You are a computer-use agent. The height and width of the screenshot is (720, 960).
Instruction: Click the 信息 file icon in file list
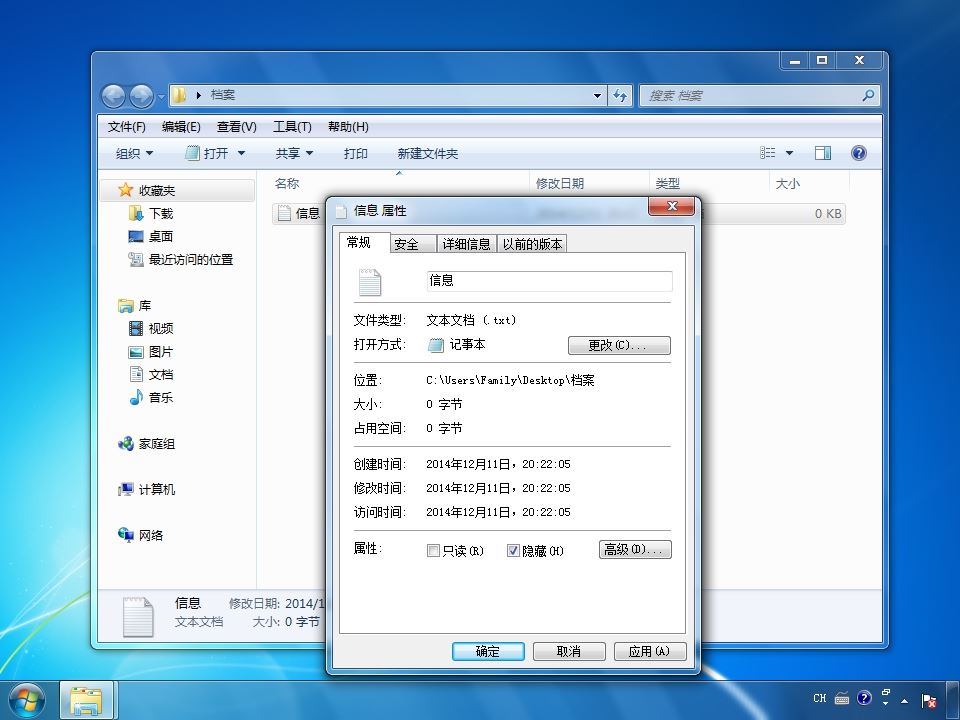(x=284, y=213)
